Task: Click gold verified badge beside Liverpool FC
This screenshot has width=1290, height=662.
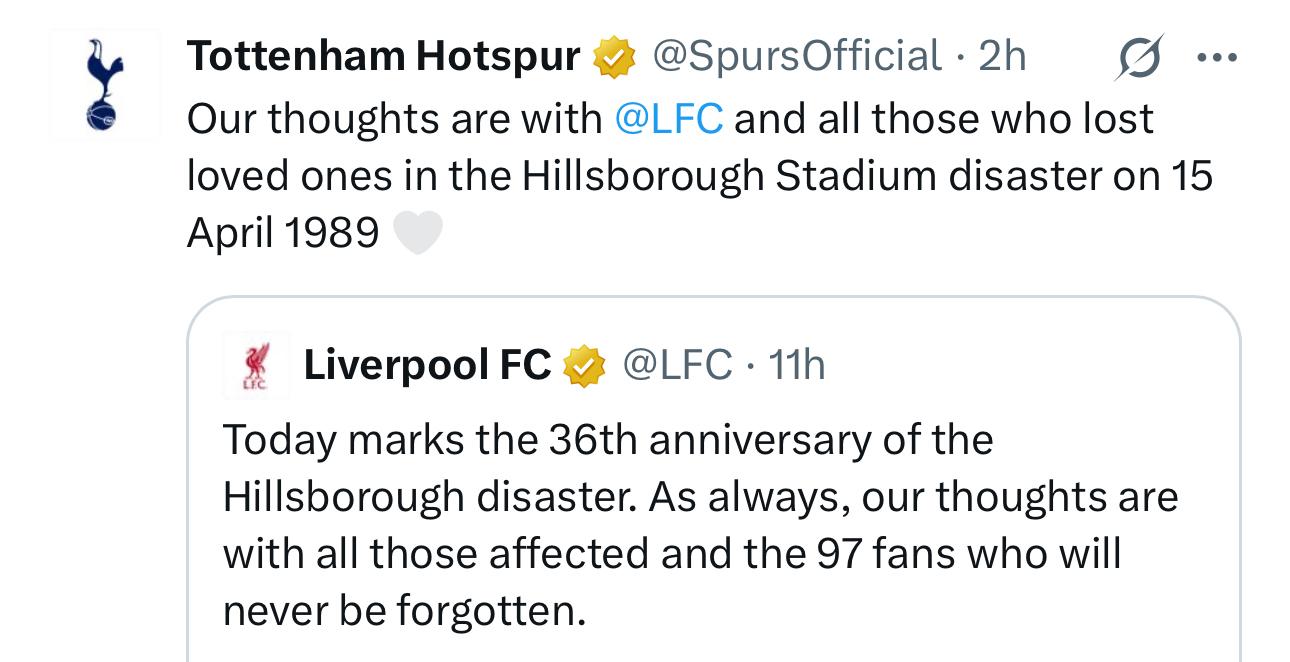Action: pos(585,366)
